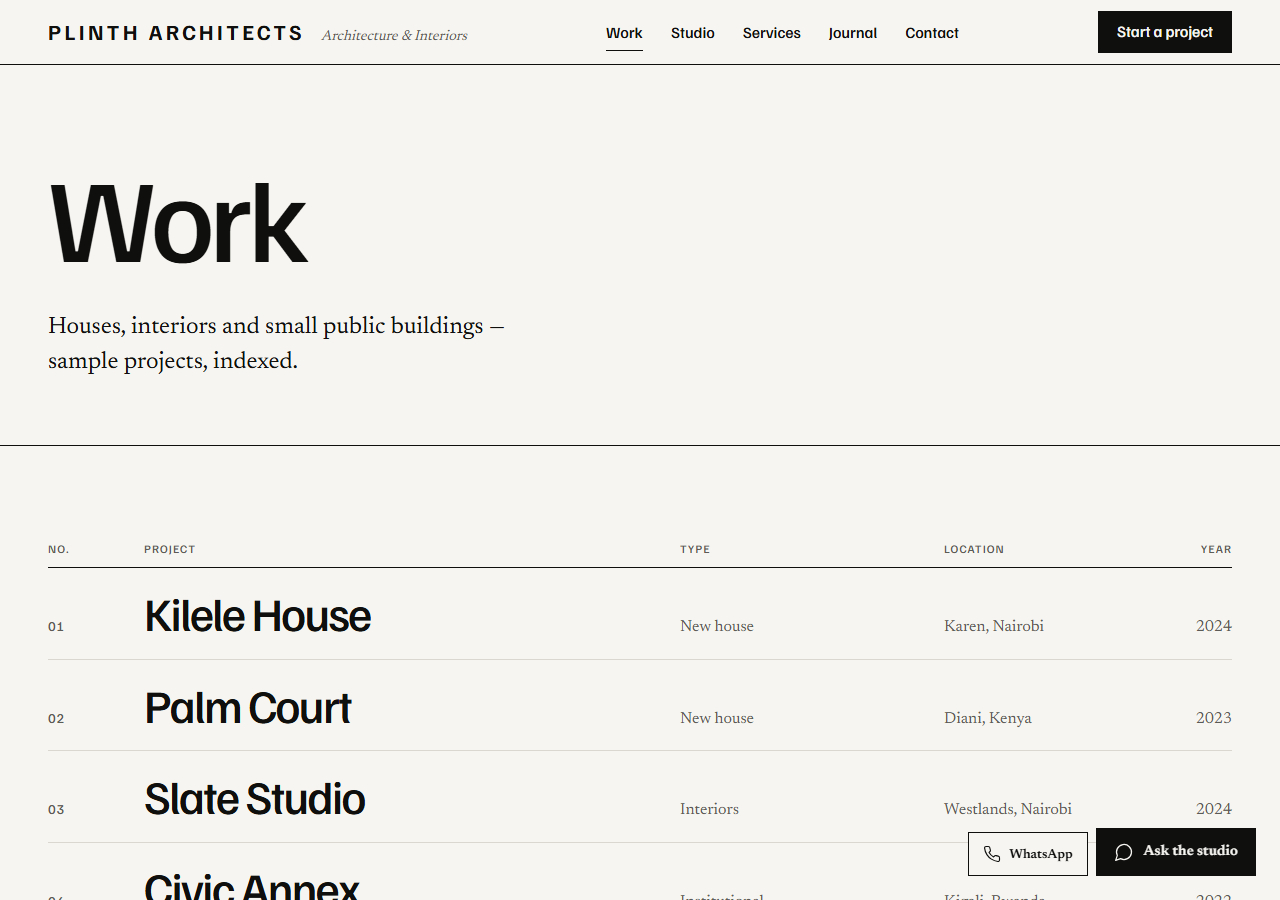The image size is (1280, 900).
Task: Open the Journal nav link
Action: point(853,33)
